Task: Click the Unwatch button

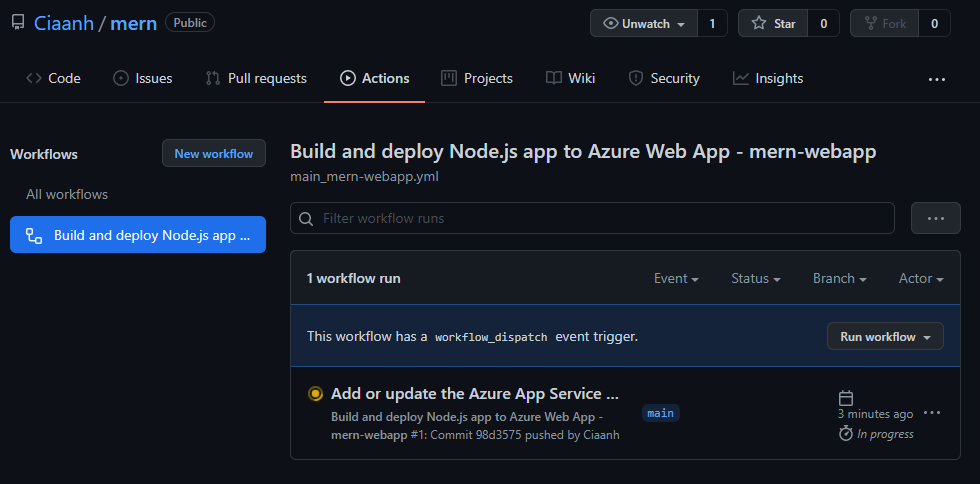Action: click(644, 24)
